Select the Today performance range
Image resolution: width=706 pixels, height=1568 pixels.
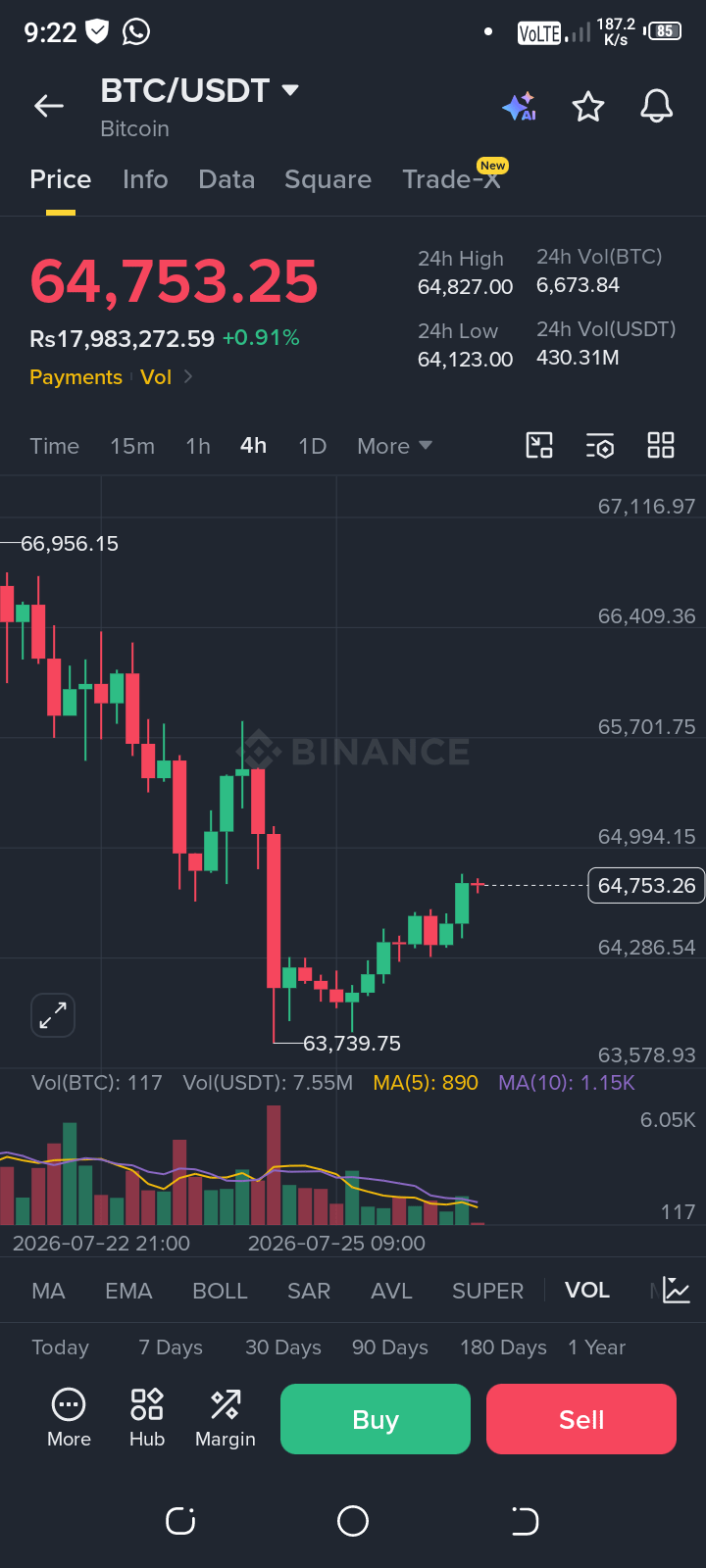pos(60,1347)
